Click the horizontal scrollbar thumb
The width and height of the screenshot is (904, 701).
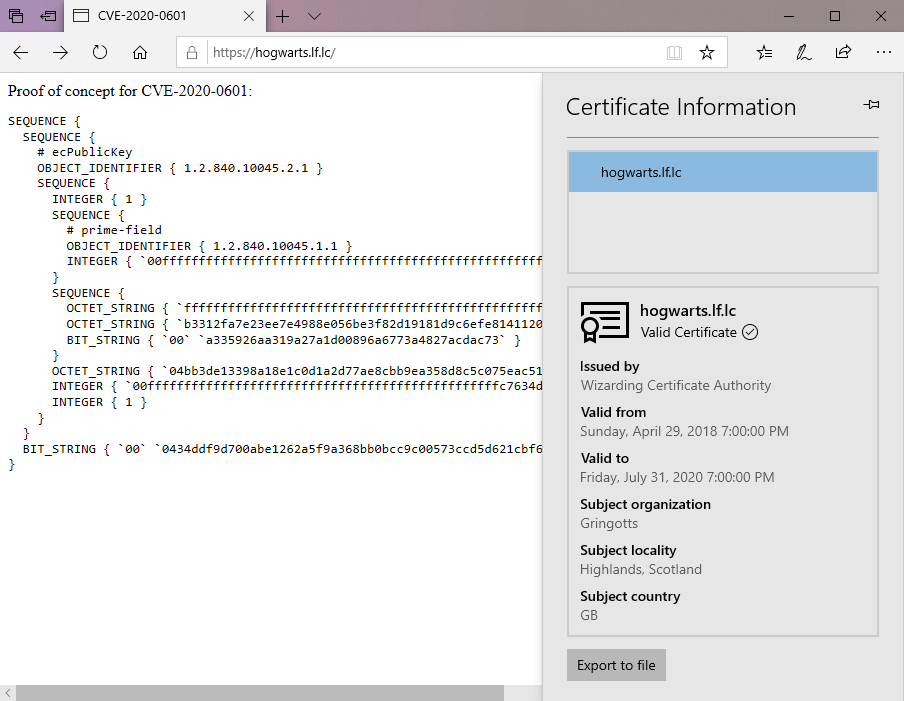260,693
